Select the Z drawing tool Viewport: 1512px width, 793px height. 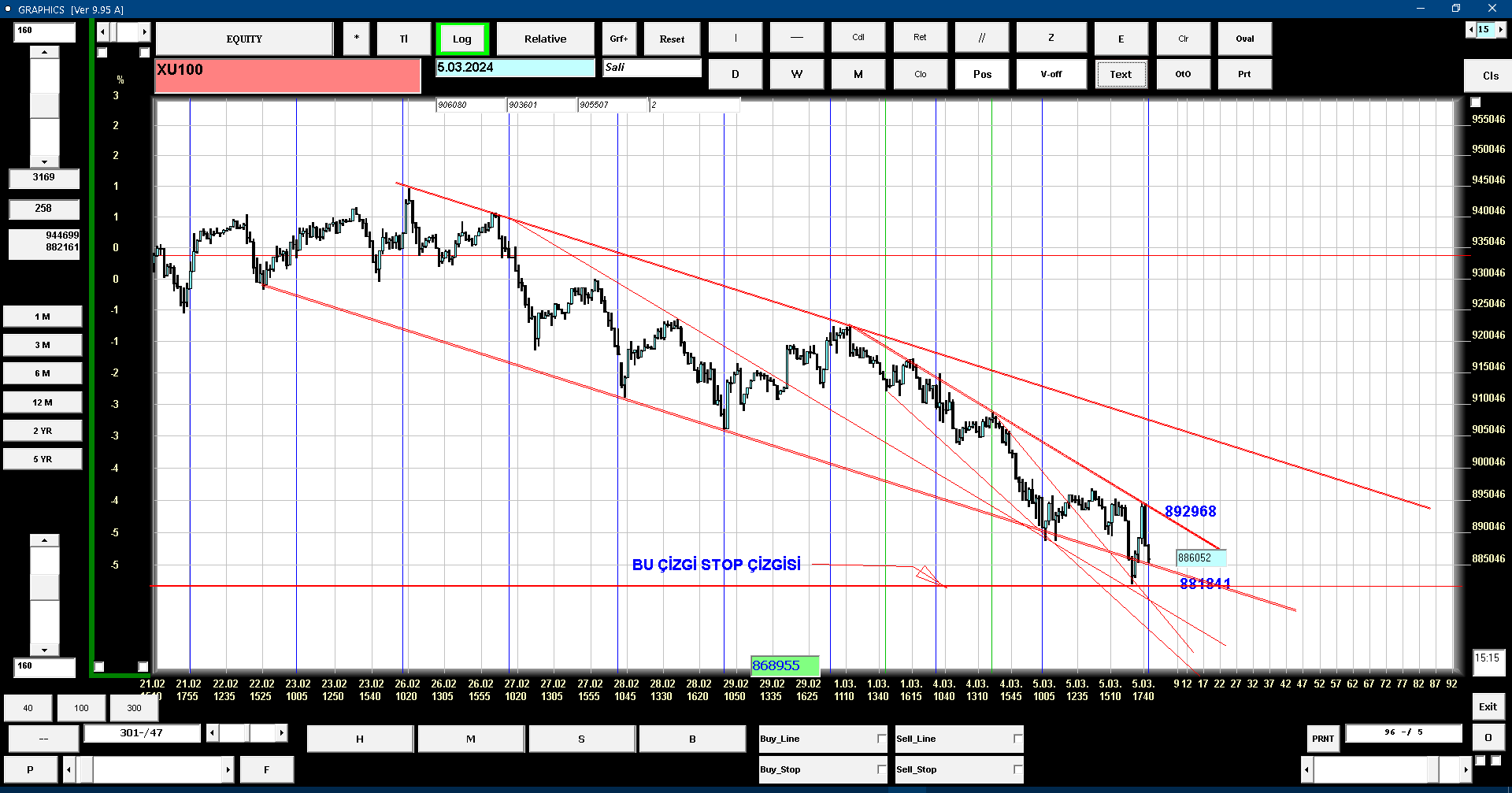click(x=1051, y=38)
